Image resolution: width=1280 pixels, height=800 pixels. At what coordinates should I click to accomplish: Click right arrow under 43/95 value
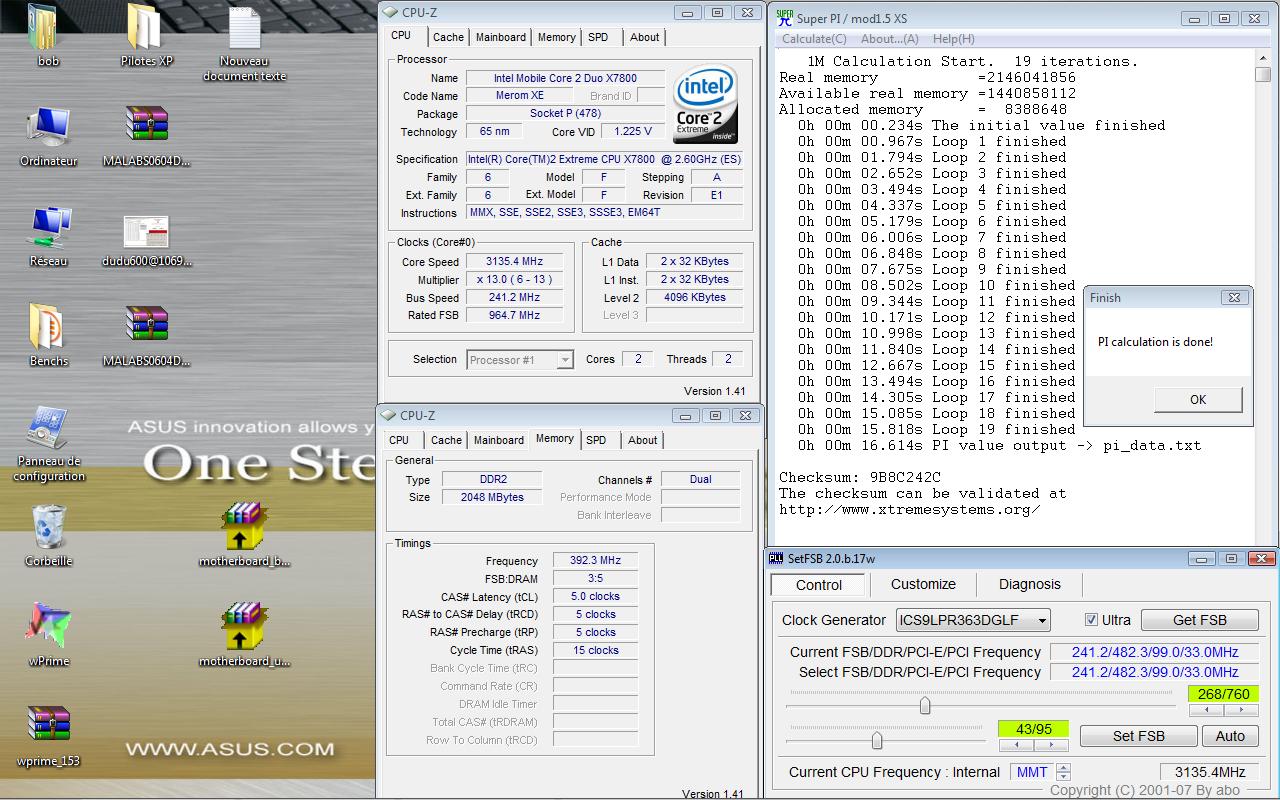coord(1050,745)
